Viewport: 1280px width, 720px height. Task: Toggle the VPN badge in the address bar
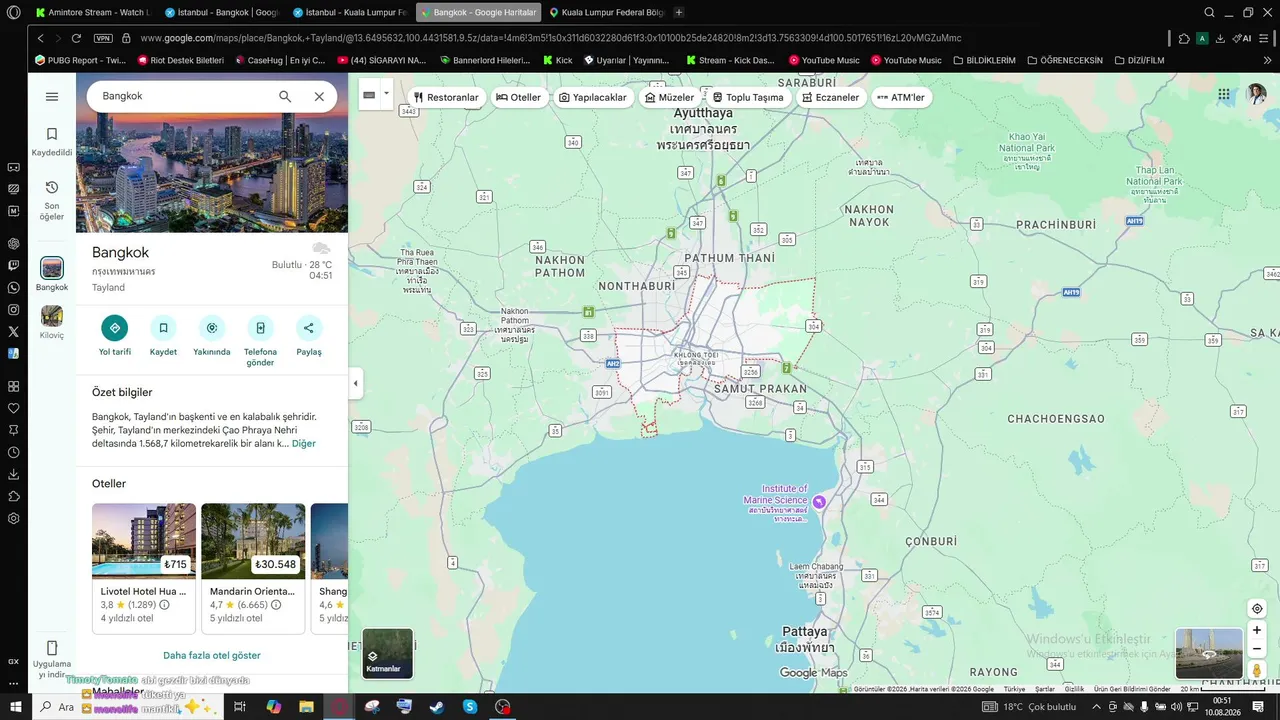pos(103,38)
